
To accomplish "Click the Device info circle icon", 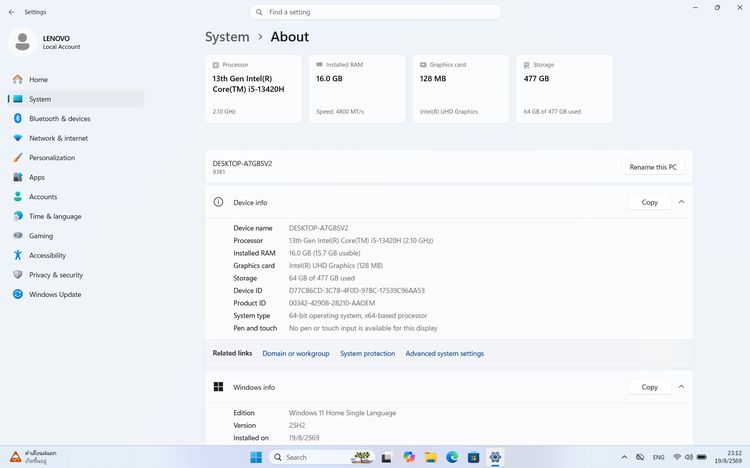I will click(218, 202).
